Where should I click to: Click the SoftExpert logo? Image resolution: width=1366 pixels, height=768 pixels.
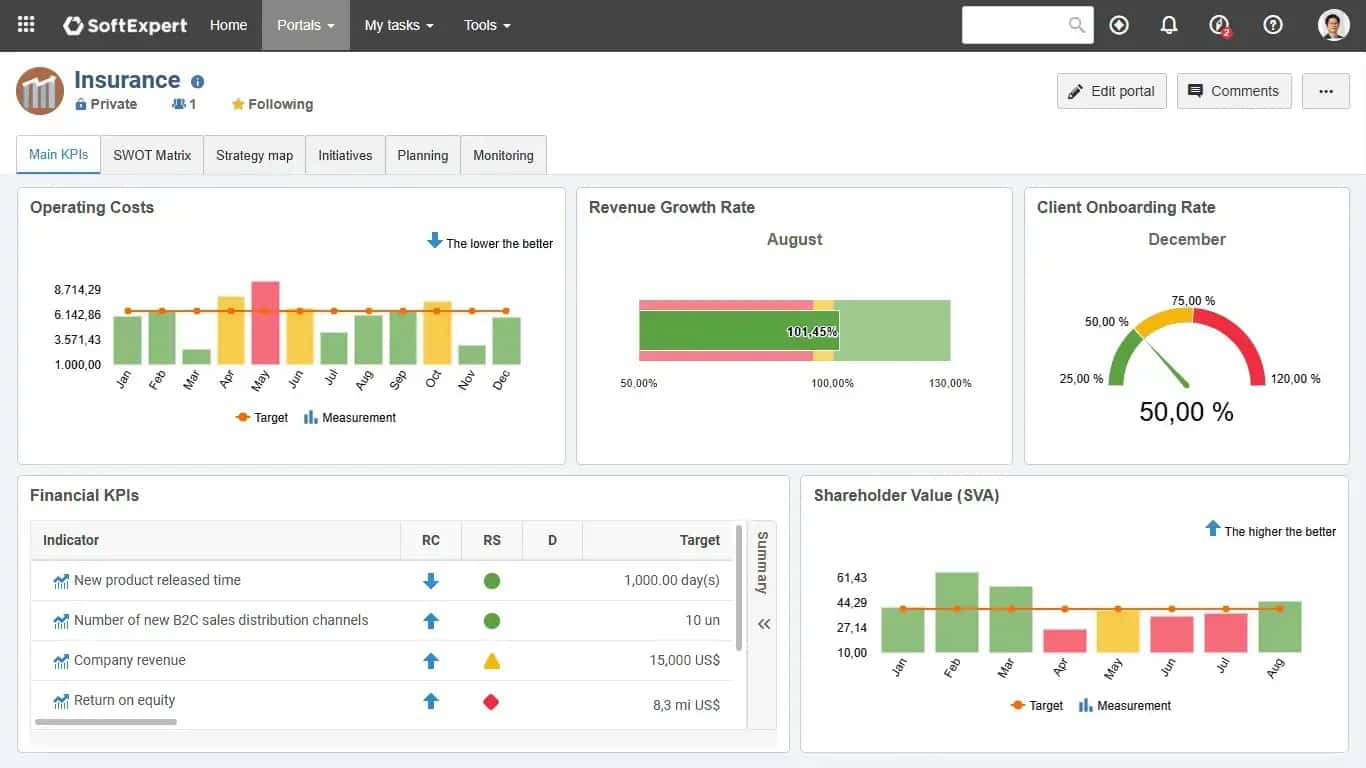coord(125,25)
